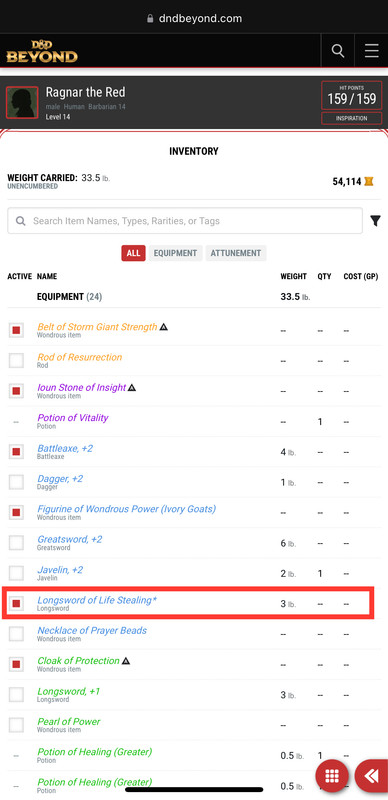The width and height of the screenshot is (388, 800).
Task: Open Greatsword, +2 item details
Action: coord(70,539)
